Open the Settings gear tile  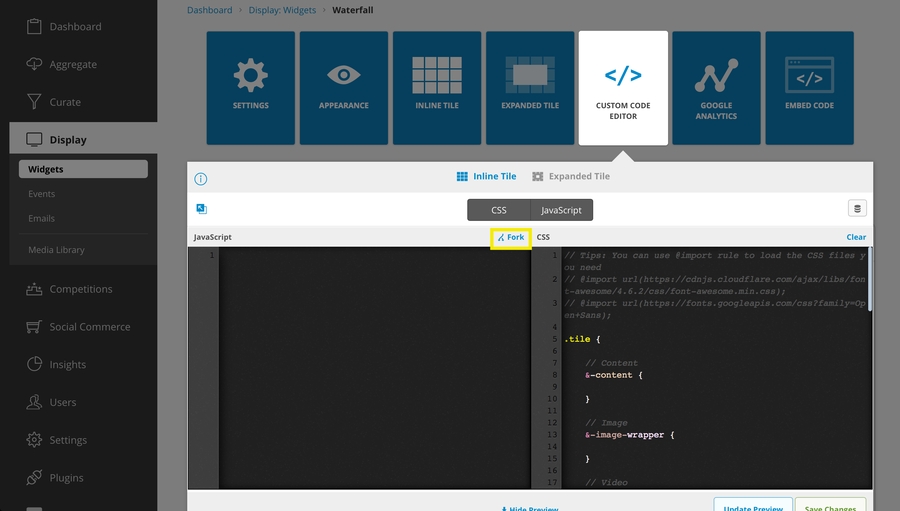251,87
